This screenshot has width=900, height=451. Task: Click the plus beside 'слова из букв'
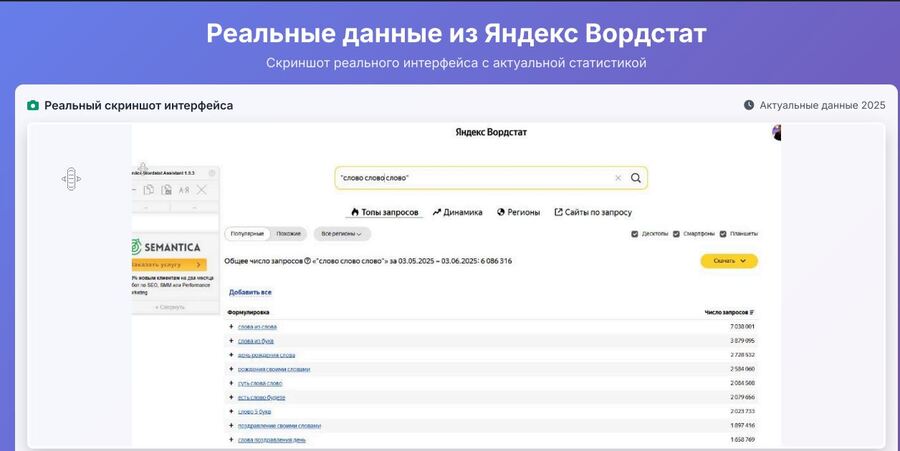231,341
